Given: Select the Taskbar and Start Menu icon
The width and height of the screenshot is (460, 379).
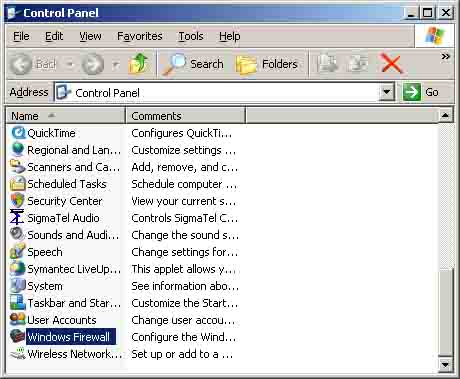Looking at the screenshot, I should 18,303.
